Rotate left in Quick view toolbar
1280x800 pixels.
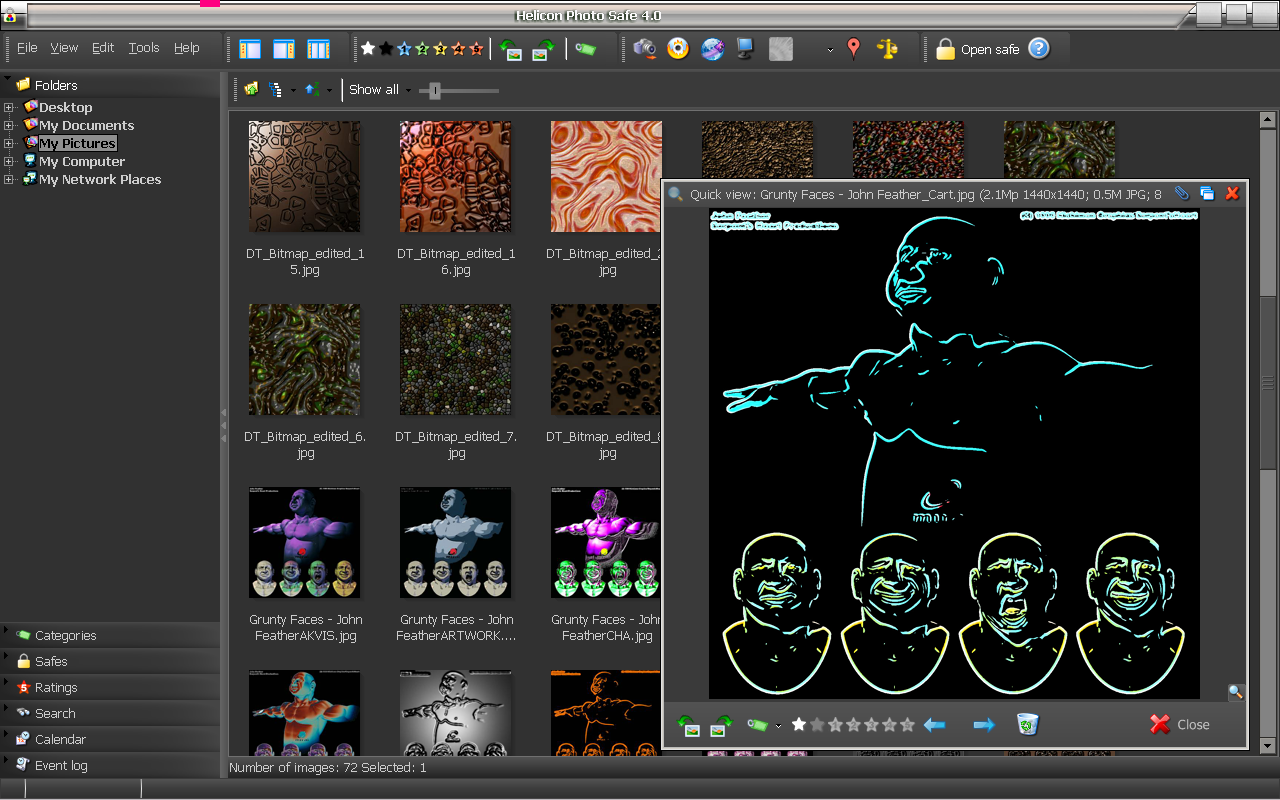click(x=688, y=725)
